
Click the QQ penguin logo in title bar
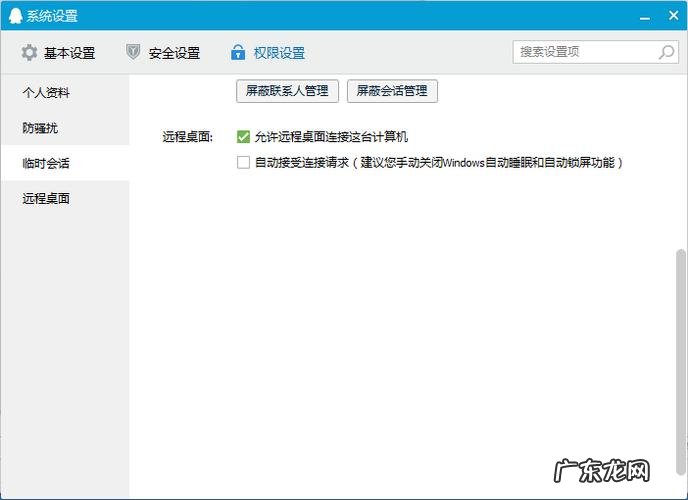point(15,16)
